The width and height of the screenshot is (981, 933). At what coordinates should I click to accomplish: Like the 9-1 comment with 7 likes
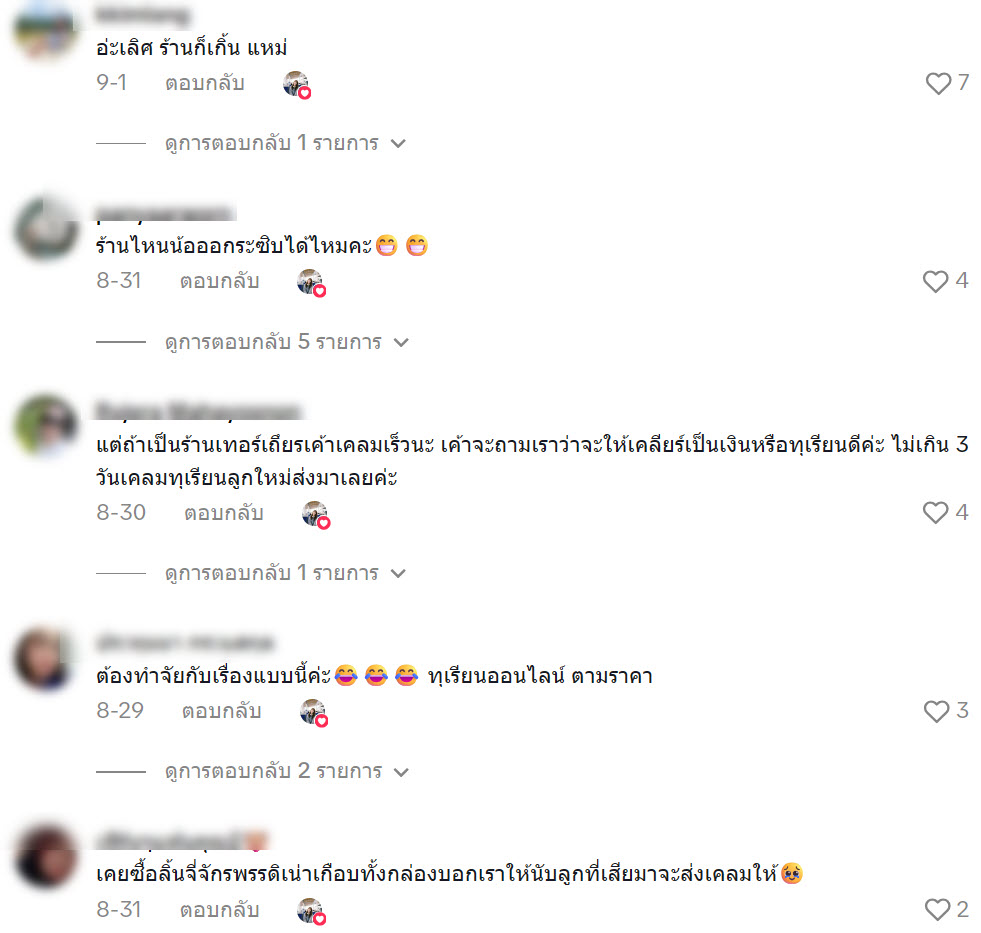(938, 83)
